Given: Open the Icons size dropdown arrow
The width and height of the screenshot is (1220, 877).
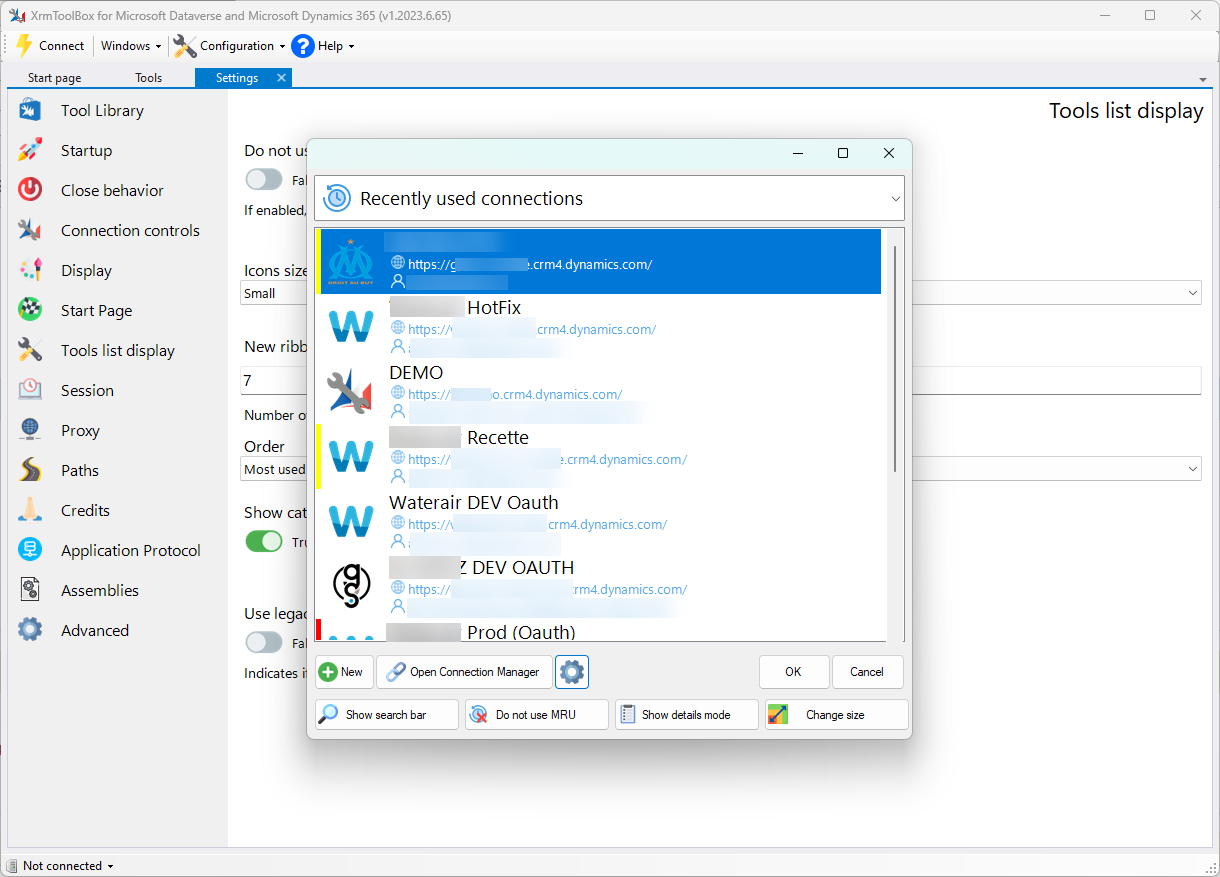Looking at the screenshot, I should point(1193,293).
